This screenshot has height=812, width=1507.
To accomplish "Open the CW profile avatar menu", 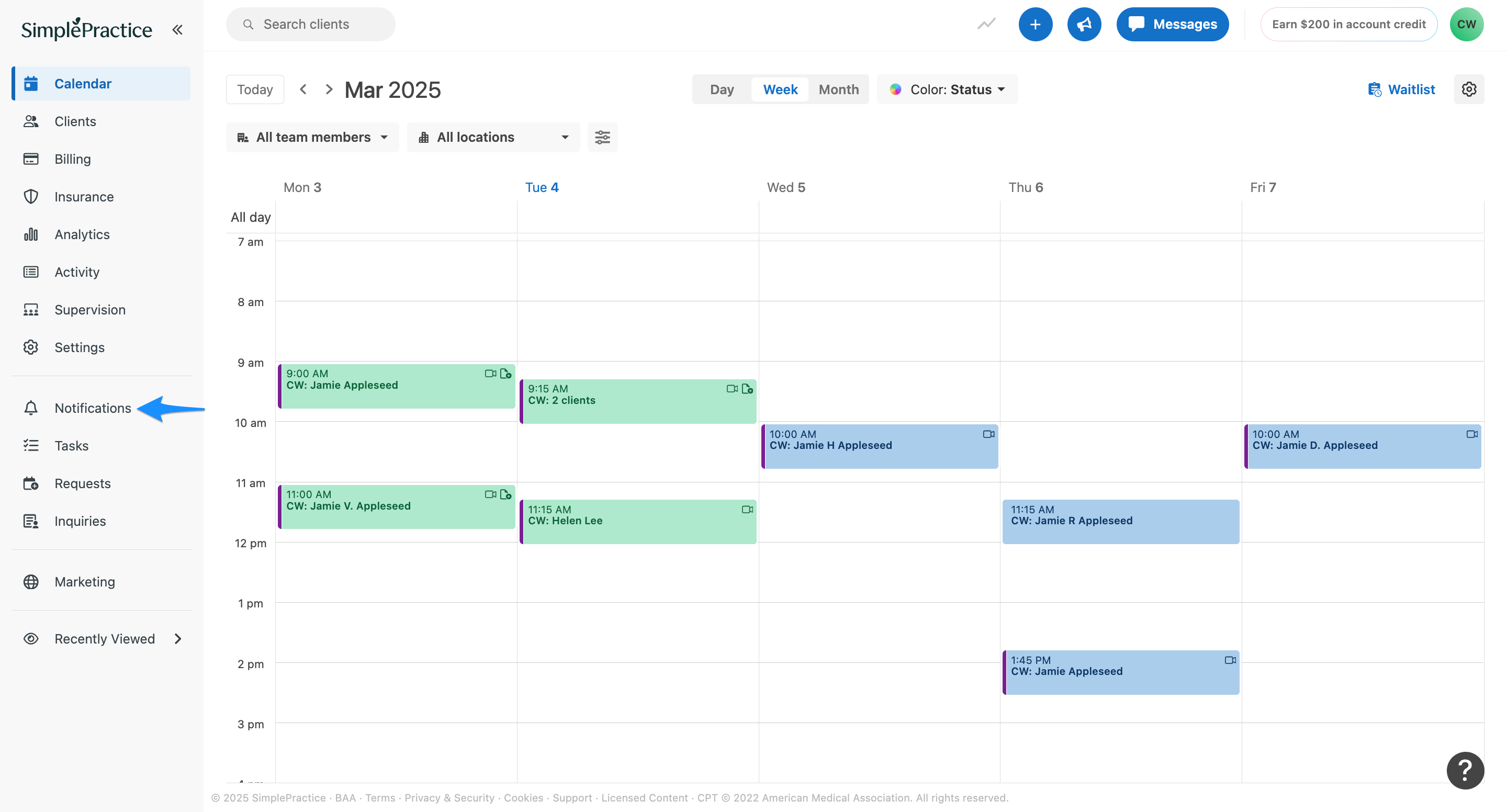I will pos(1466,25).
